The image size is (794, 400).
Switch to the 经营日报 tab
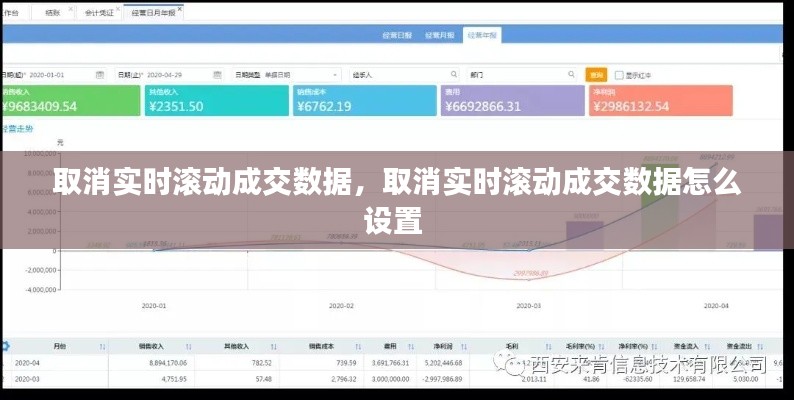tap(395, 34)
